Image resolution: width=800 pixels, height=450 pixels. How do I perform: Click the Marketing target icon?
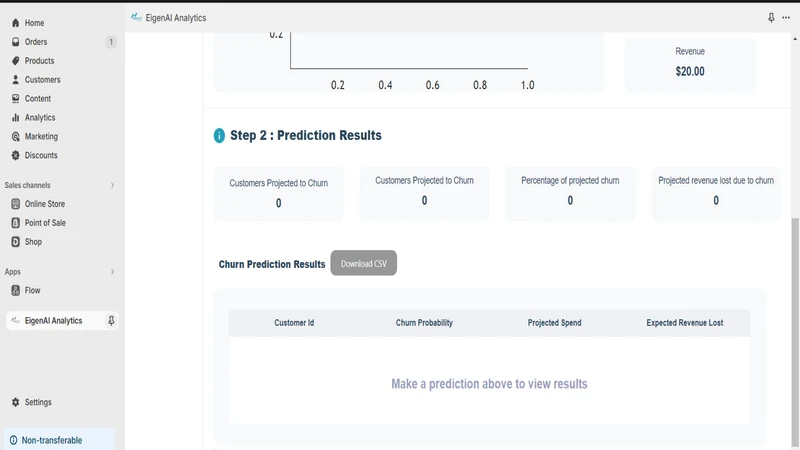[15, 136]
